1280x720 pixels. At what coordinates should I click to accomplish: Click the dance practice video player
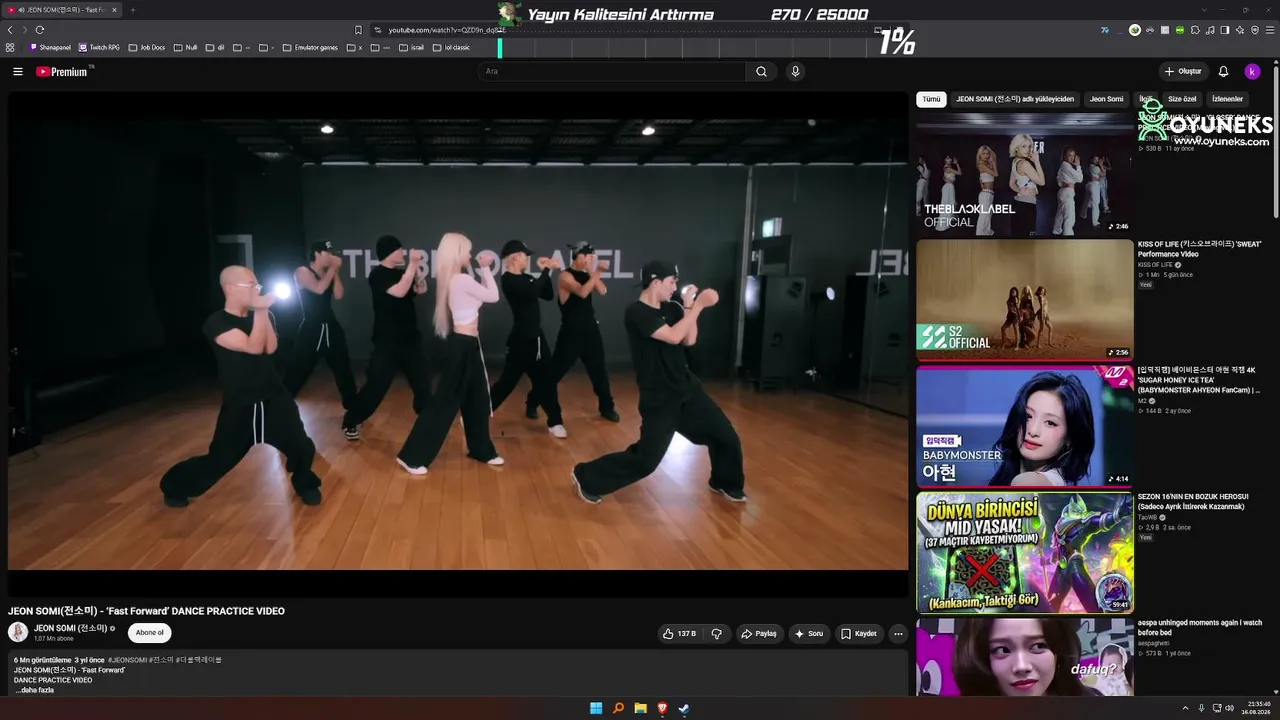tap(458, 344)
